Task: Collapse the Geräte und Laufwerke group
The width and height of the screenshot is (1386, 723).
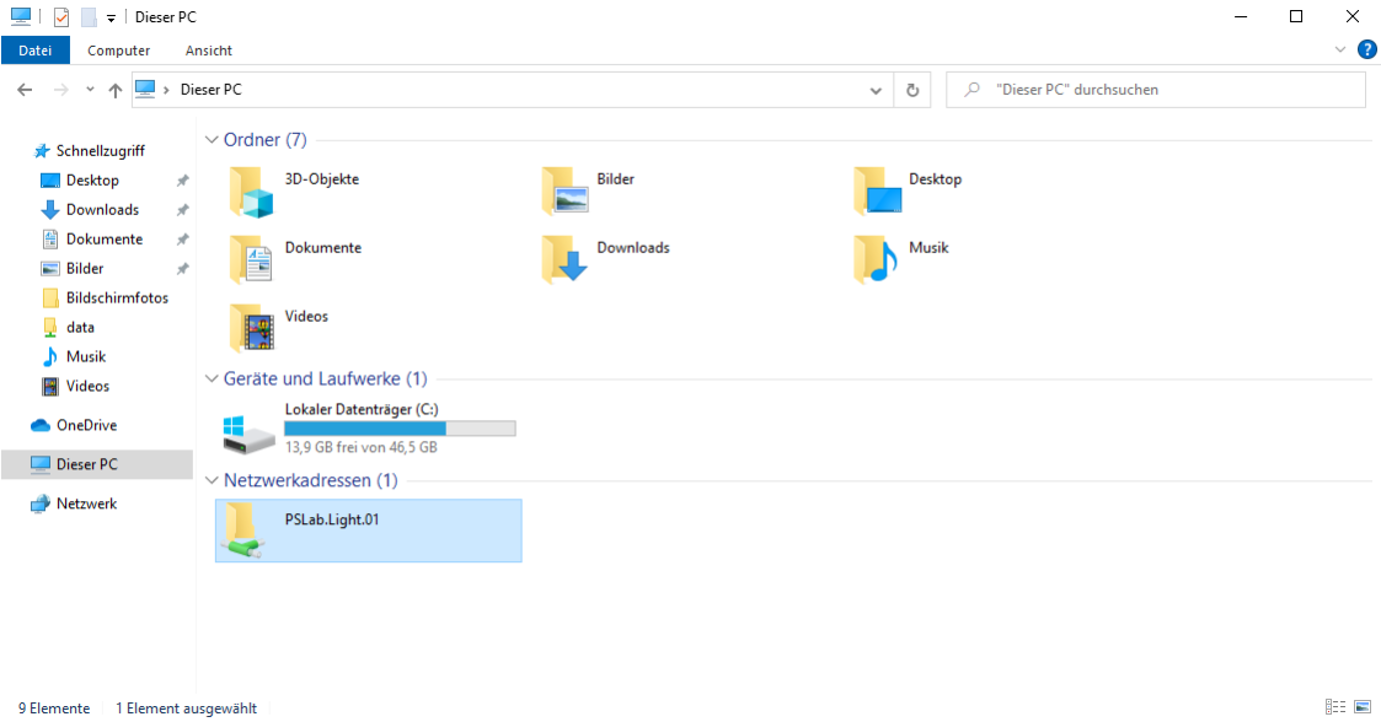Action: (x=211, y=379)
